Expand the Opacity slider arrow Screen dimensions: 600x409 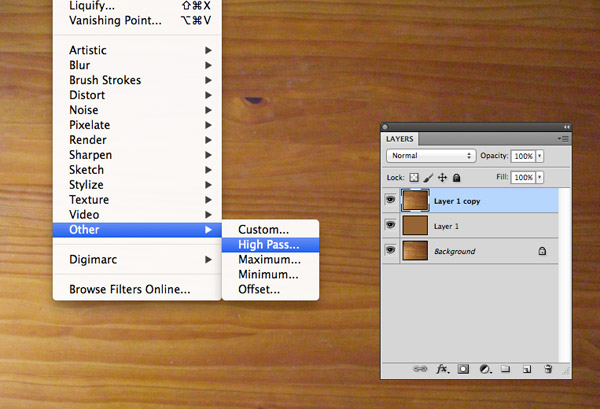point(540,156)
